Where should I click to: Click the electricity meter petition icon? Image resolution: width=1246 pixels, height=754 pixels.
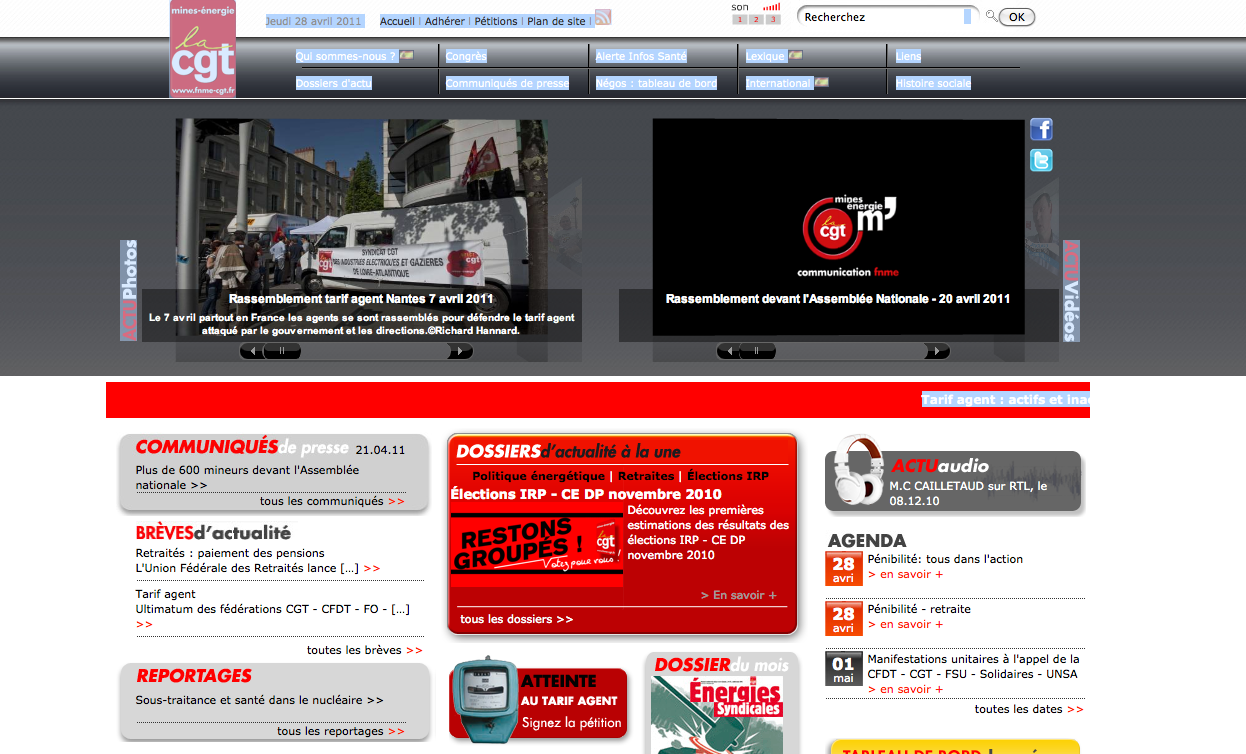(483, 697)
